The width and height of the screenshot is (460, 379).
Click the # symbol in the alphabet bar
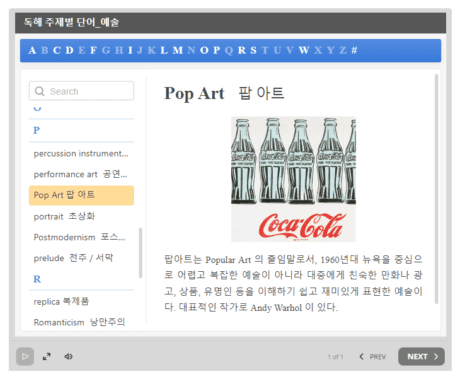pos(354,50)
